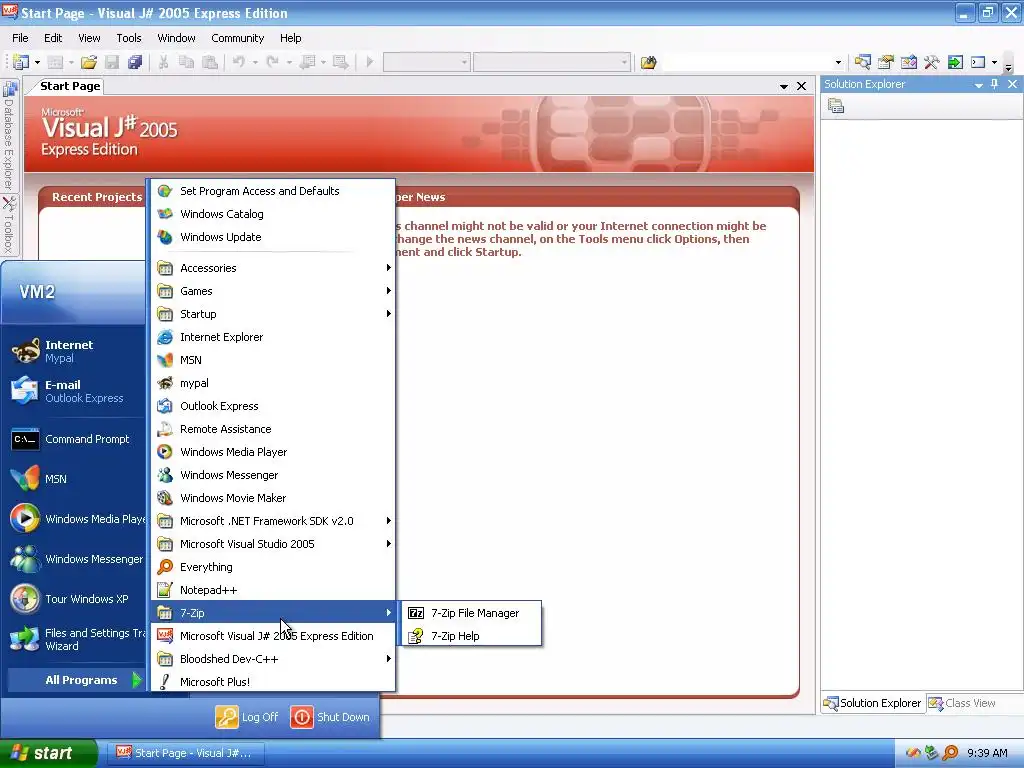Click the New Project toolbar icon
Image resolution: width=1024 pixels, height=768 pixels.
pyautogui.click(x=20, y=62)
